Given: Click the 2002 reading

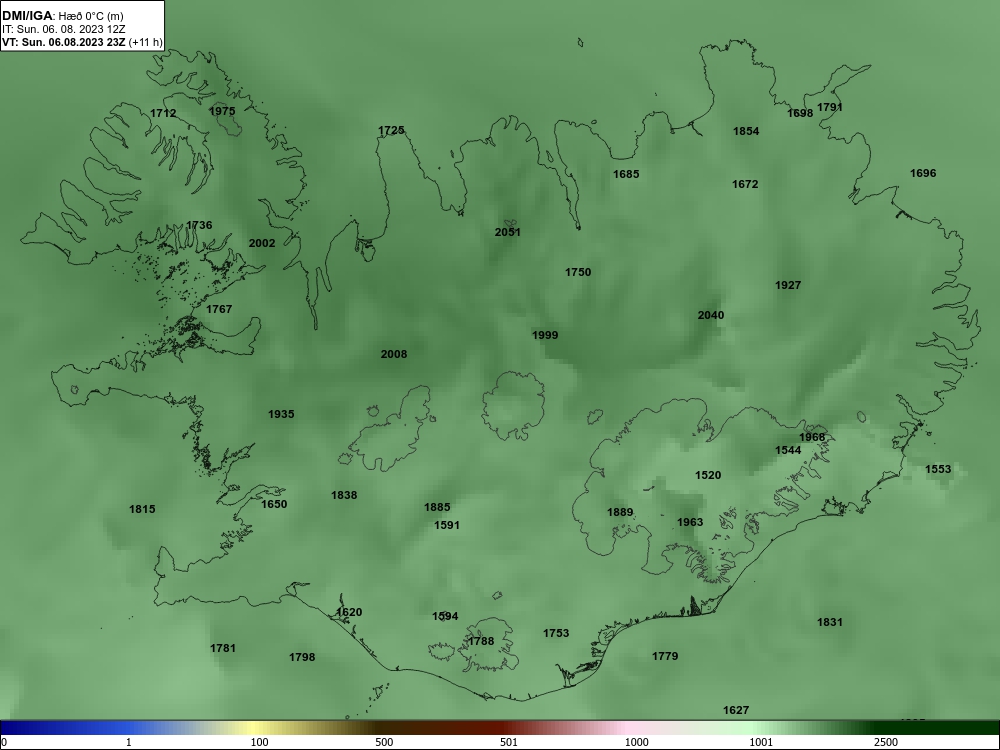Looking at the screenshot, I should pos(262,243).
